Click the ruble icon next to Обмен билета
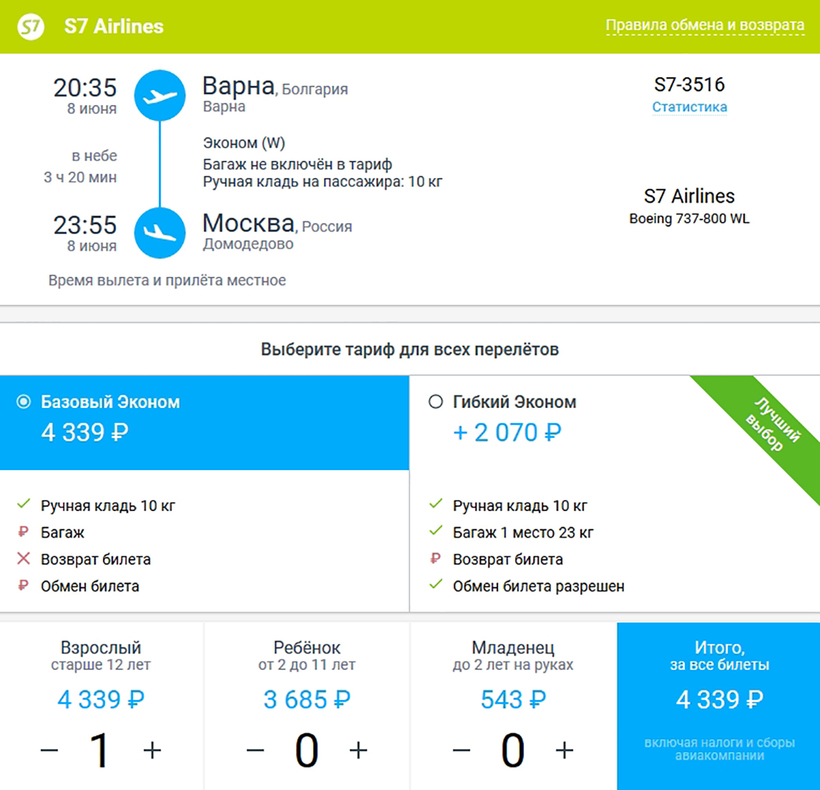820x790 pixels. tap(23, 585)
